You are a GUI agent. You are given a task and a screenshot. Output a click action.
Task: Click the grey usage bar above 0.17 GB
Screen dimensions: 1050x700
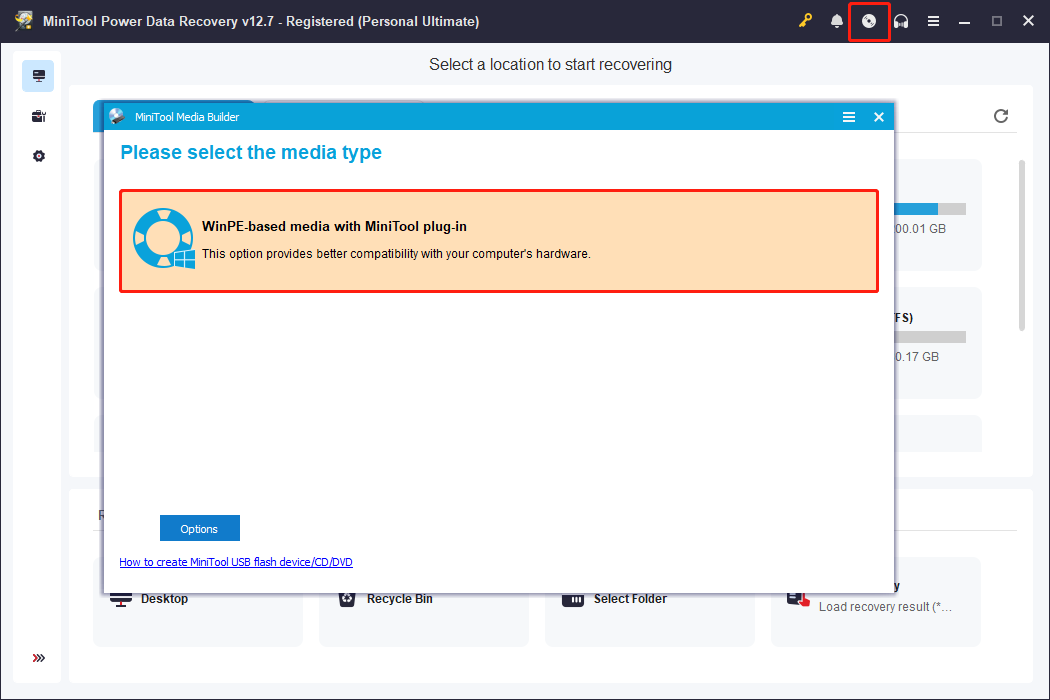pyautogui.click(x=930, y=337)
